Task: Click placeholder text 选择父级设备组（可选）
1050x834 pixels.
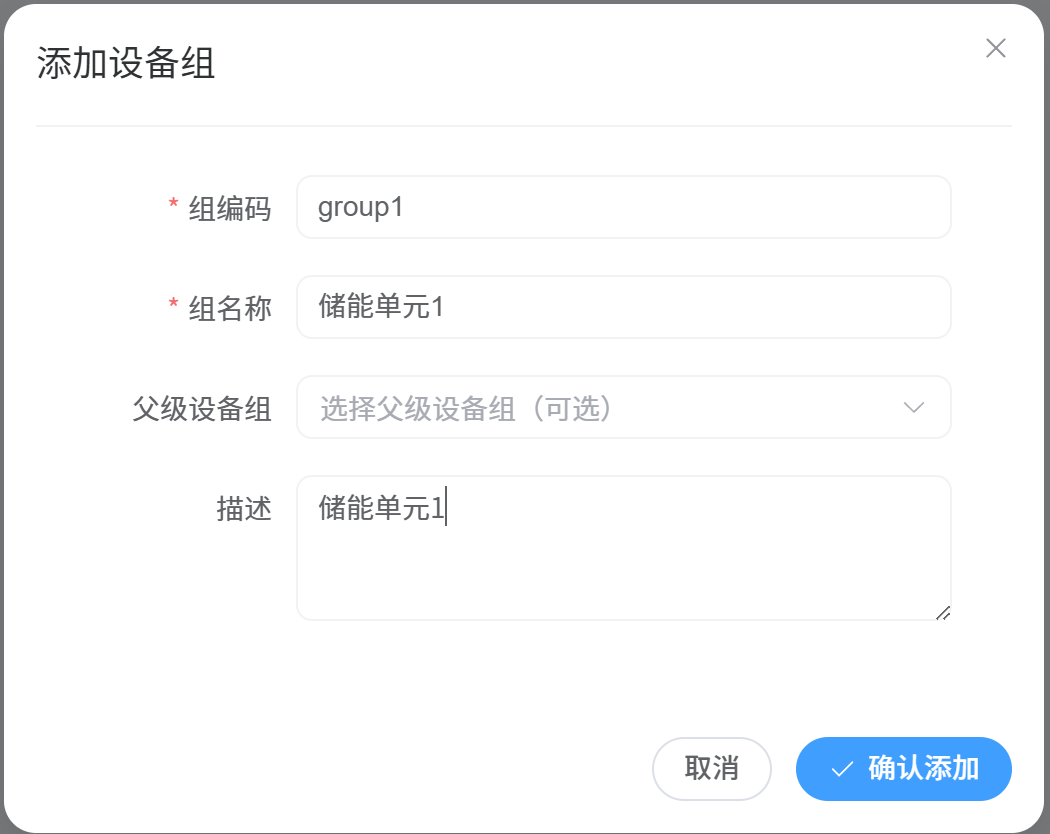Action: tap(465, 408)
